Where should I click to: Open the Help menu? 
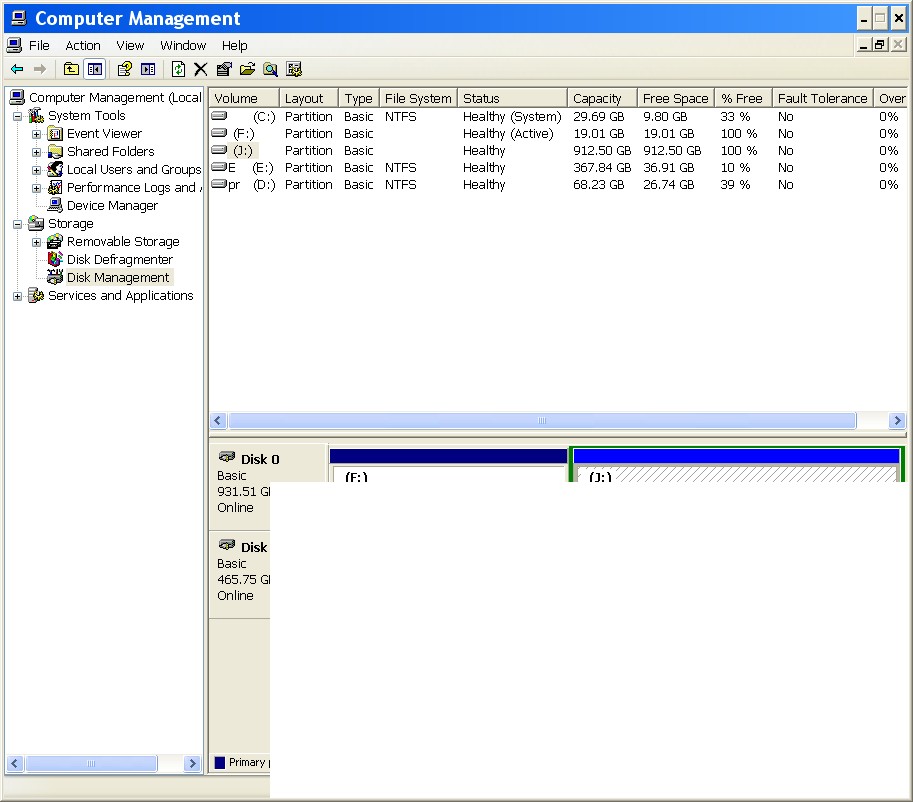[234, 45]
